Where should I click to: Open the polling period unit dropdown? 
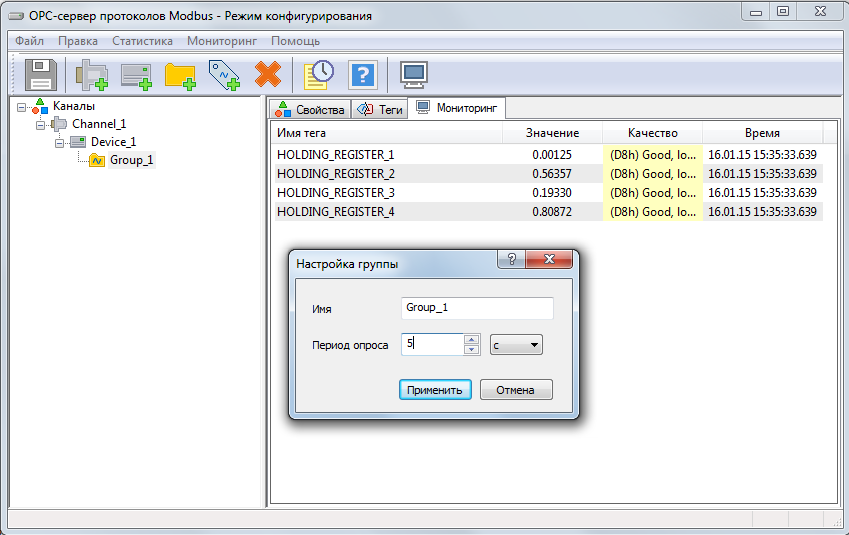coord(516,344)
